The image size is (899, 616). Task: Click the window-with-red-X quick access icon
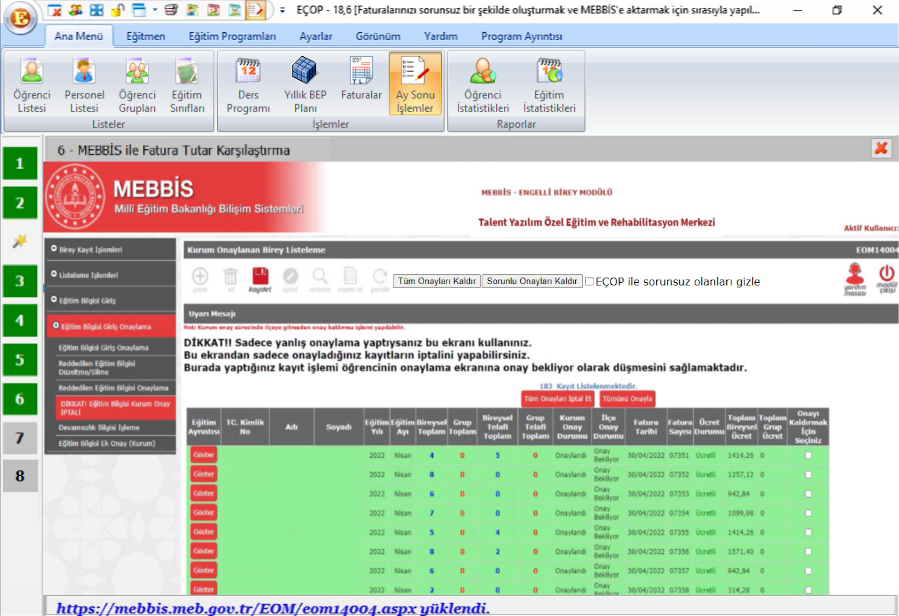tap(54, 10)
